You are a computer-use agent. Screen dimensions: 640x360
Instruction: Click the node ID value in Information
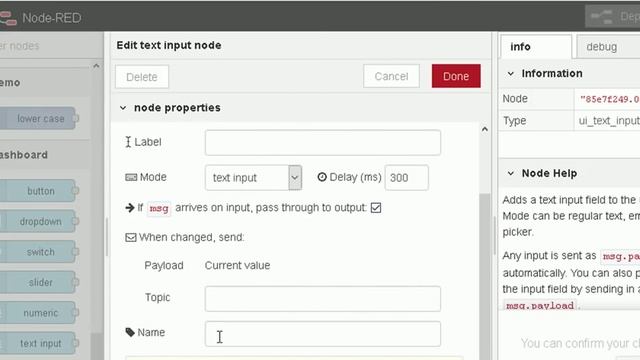[610, 99]
